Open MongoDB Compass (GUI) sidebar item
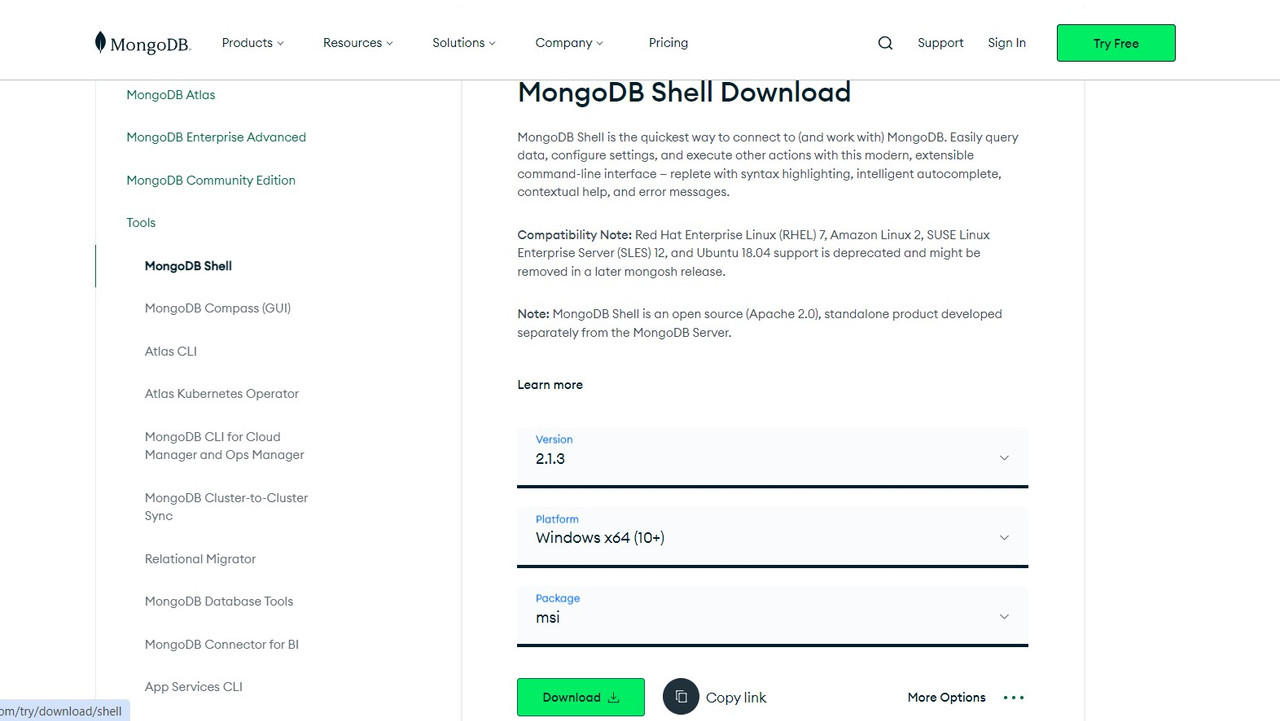Image resolution: width=1280 pixels, height=721 pixels. (x=218, y=308)
